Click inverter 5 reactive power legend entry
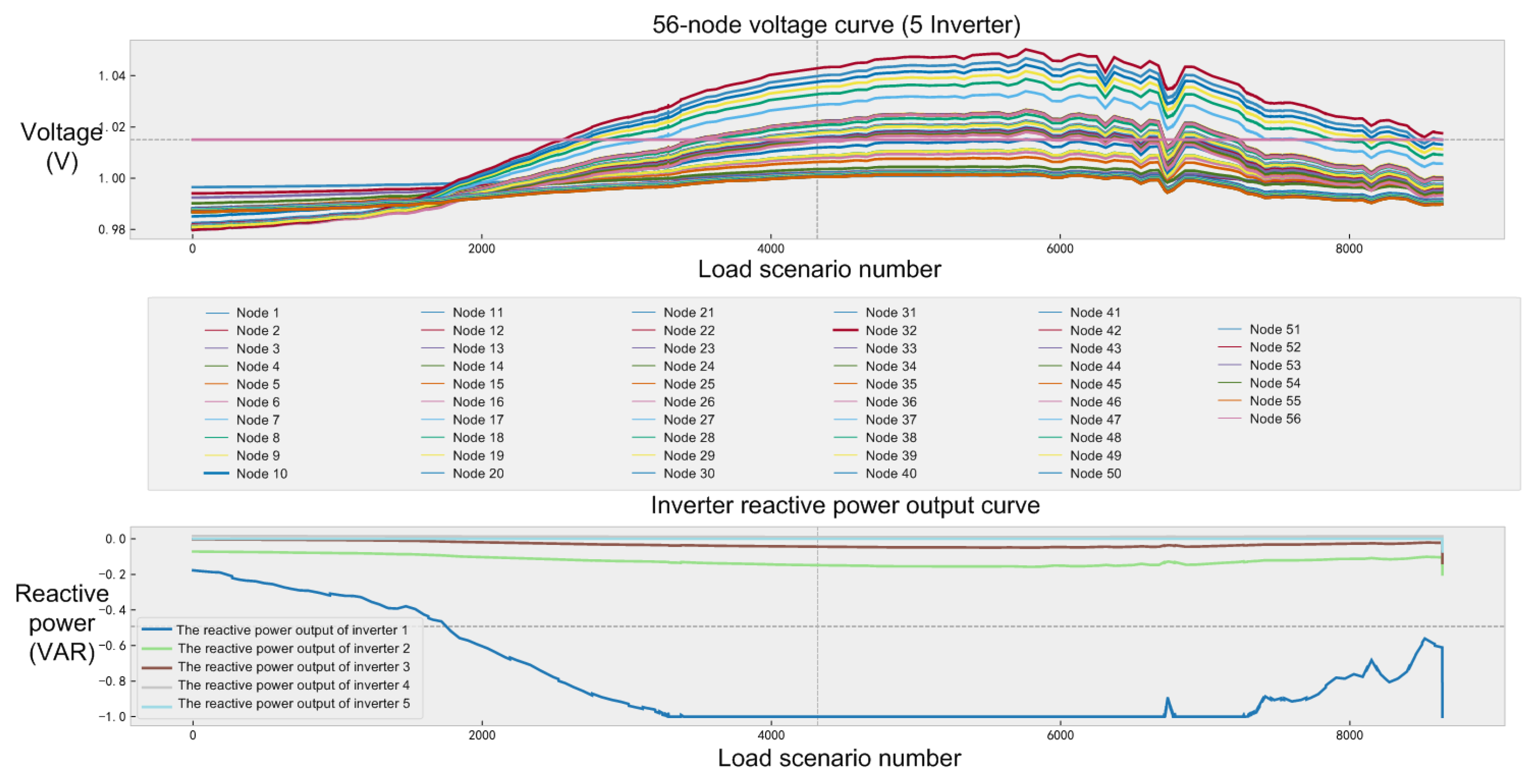 pyautogui.click(x=293, y=703)
